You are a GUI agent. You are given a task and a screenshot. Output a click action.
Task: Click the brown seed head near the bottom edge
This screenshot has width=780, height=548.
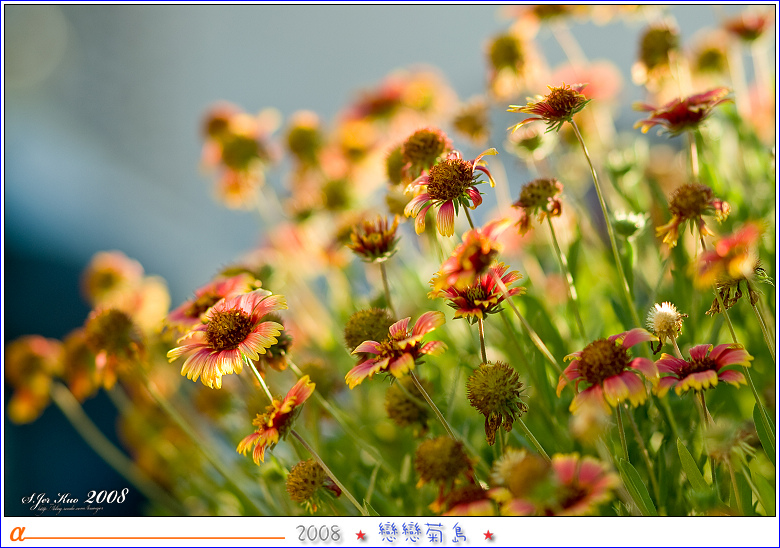(x=305, y=482)
